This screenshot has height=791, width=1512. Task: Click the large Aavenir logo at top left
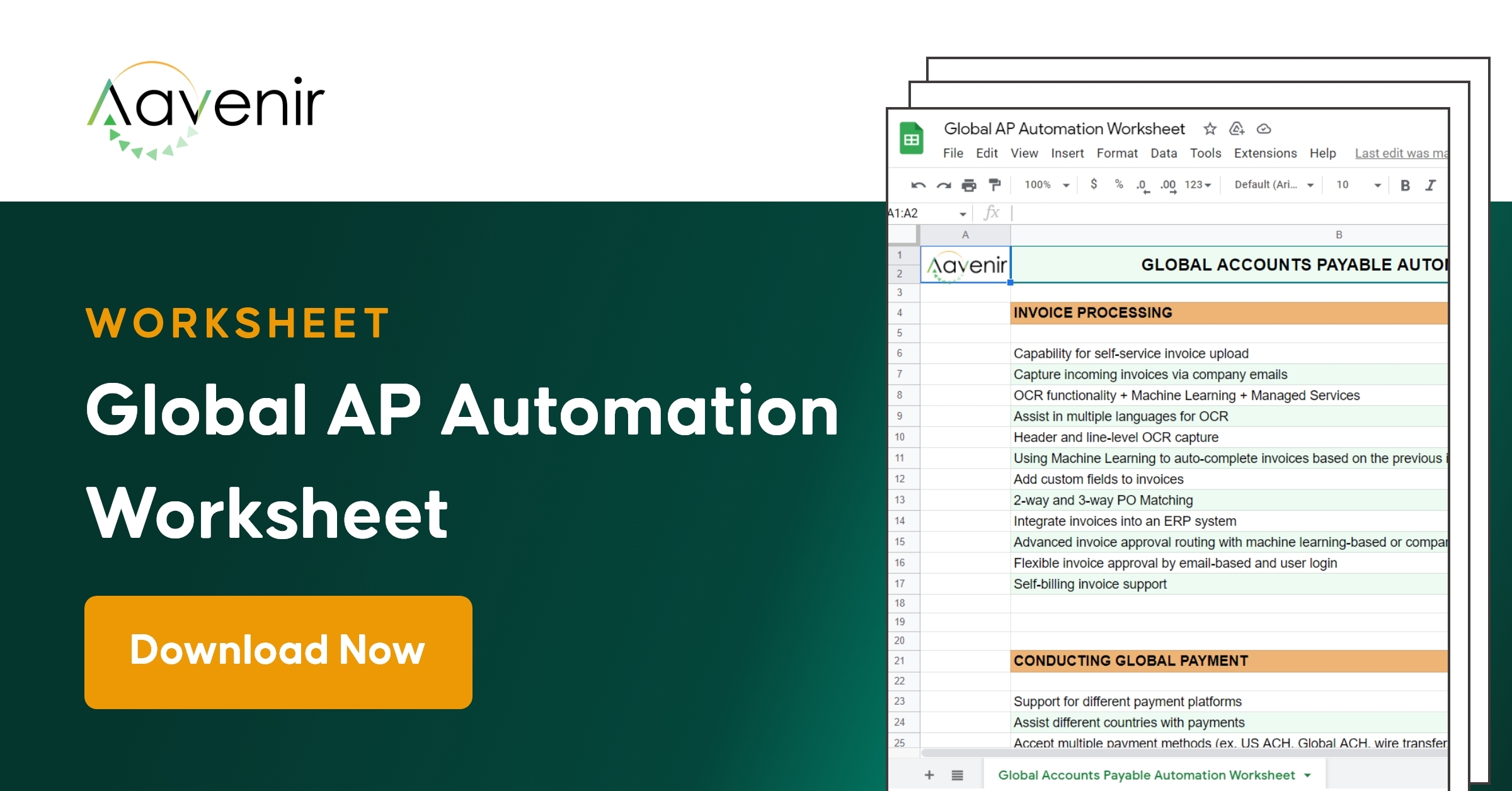coord(205,110)
